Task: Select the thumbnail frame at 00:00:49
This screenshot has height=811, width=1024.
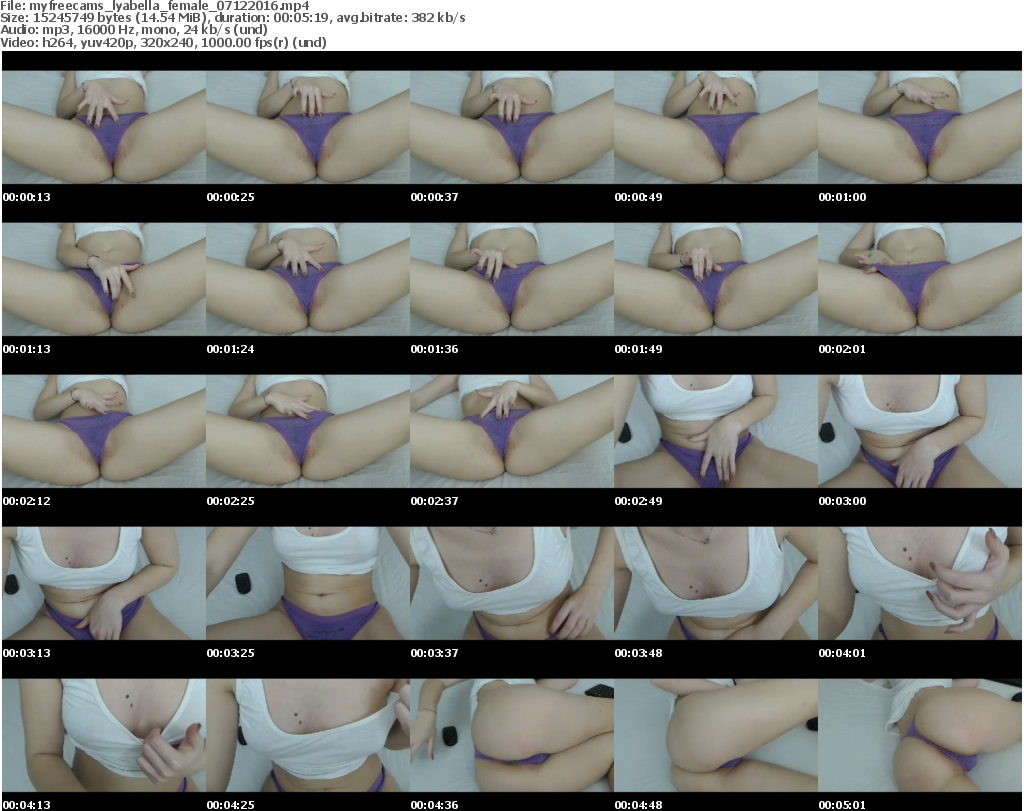Action: point(716,127)
